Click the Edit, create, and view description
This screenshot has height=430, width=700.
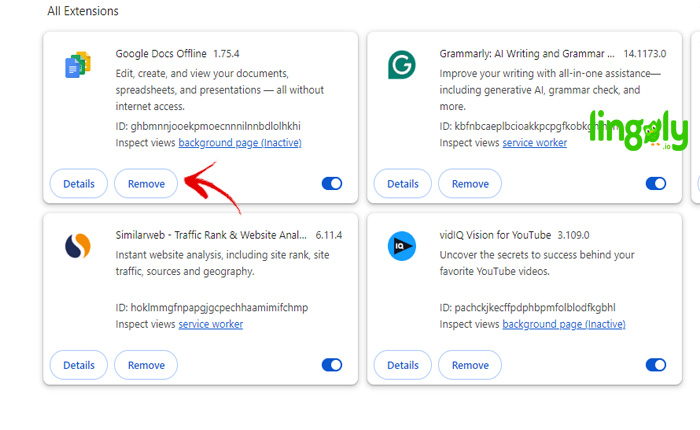220,90
